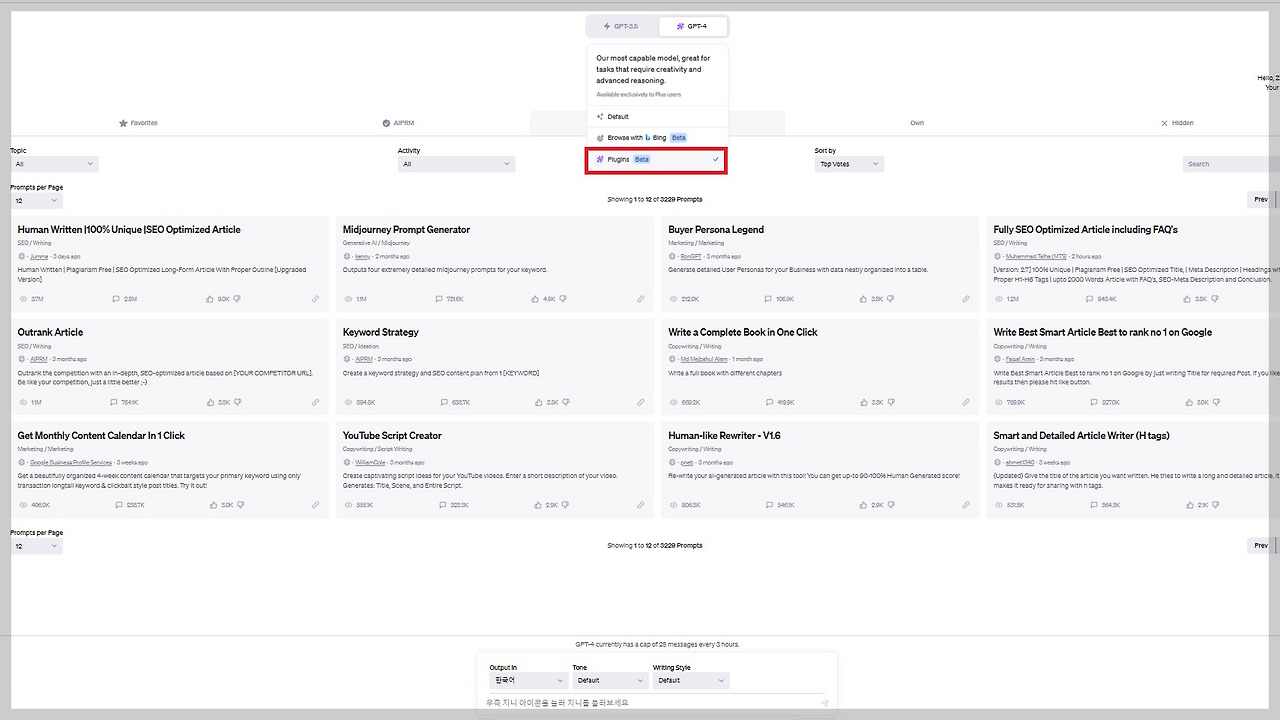Select Browse with Bing Beta mode
1280x720 pixels.
[657, 137]
